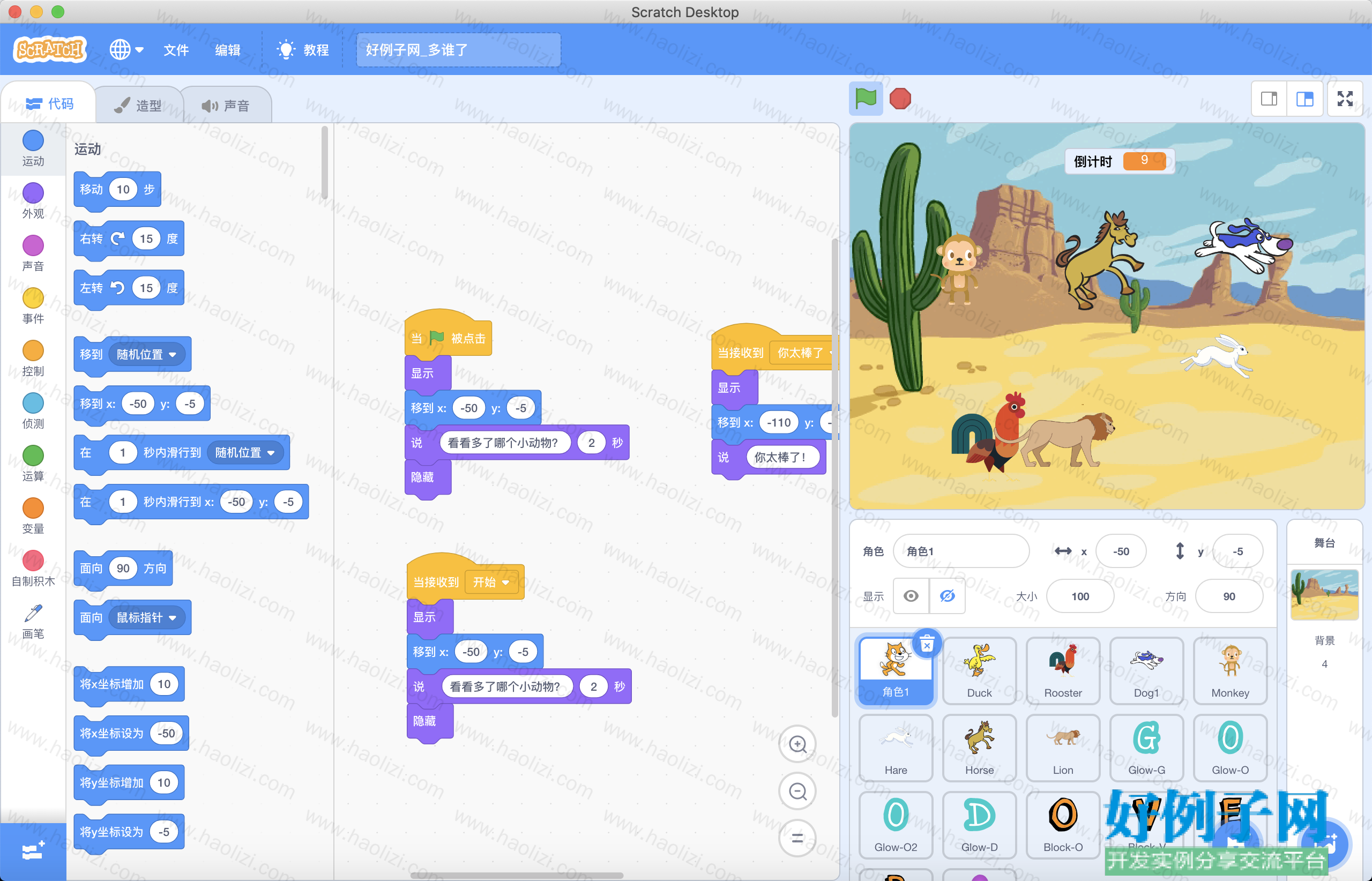
Task: Click the sprite name field 角色1
Action: [961, 551]
